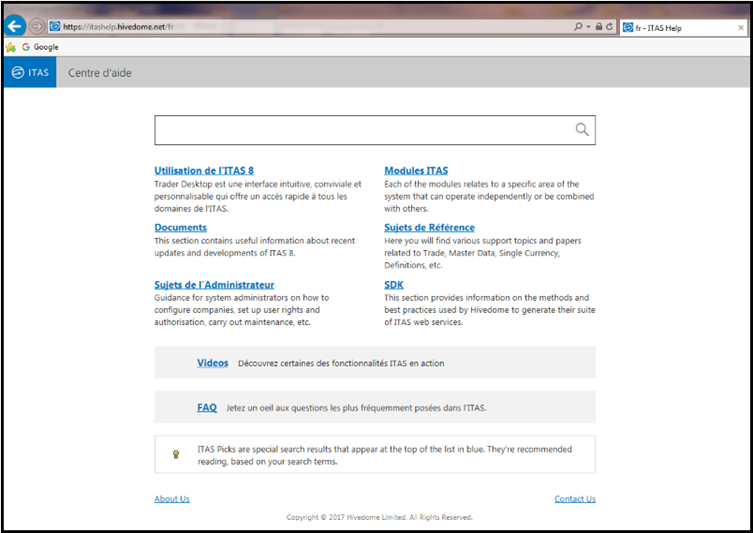Click the URL text in address bar
The image size is (753, 533).
point(118,27)
